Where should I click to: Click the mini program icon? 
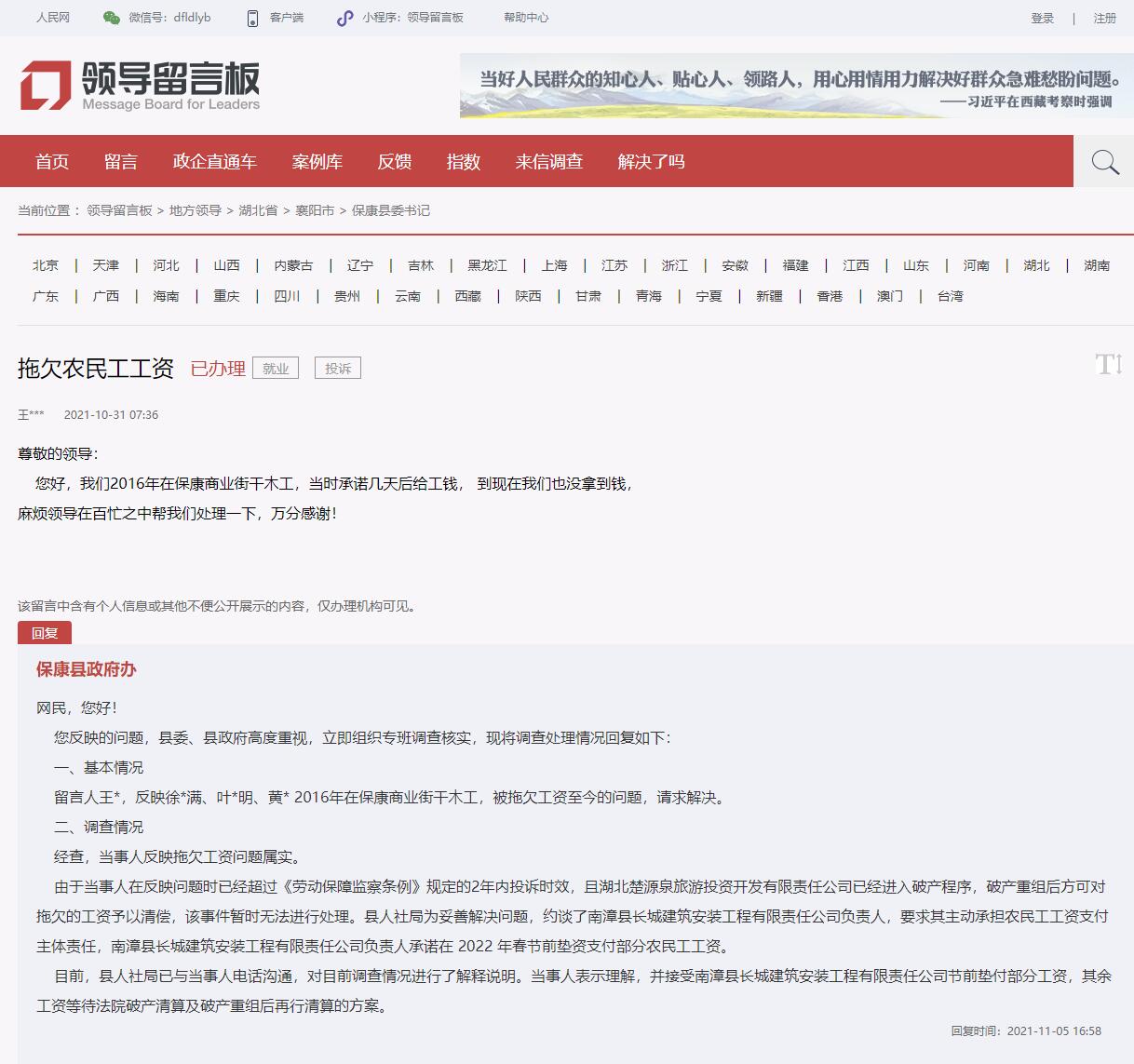click(x=344, y=18)
